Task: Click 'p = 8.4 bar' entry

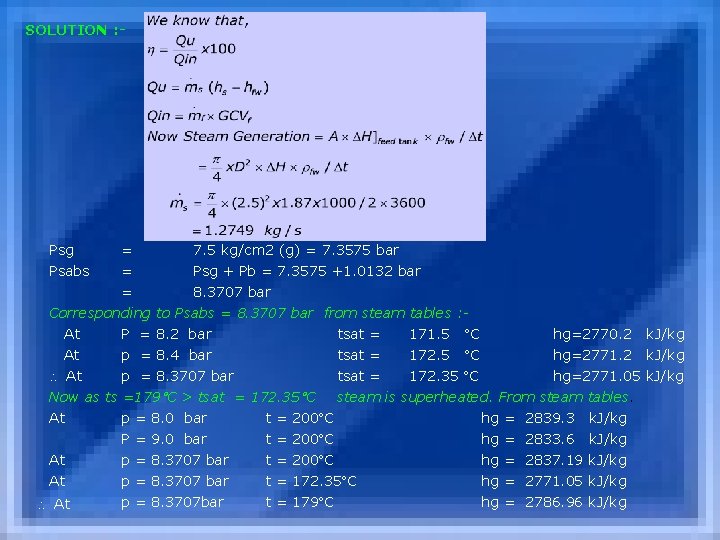Action: [x=166, y=355]
